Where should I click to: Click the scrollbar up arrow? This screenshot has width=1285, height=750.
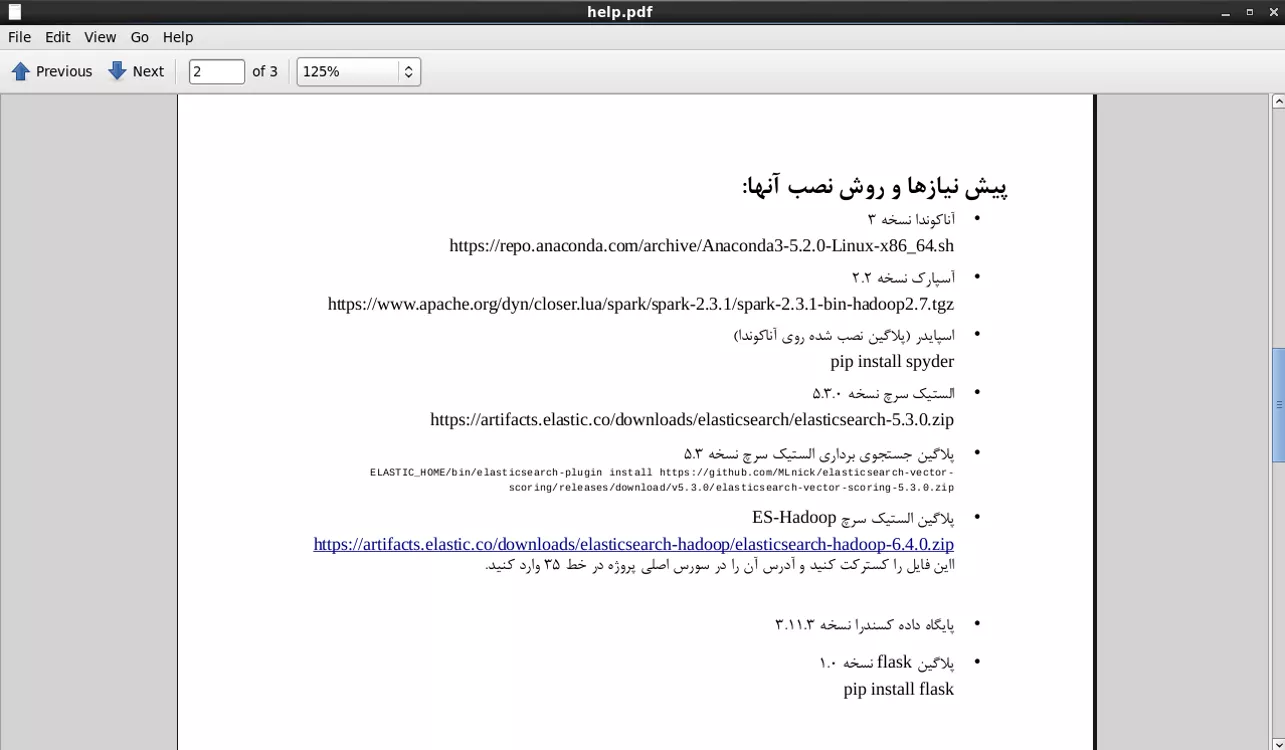click(x=1278, y=101)
